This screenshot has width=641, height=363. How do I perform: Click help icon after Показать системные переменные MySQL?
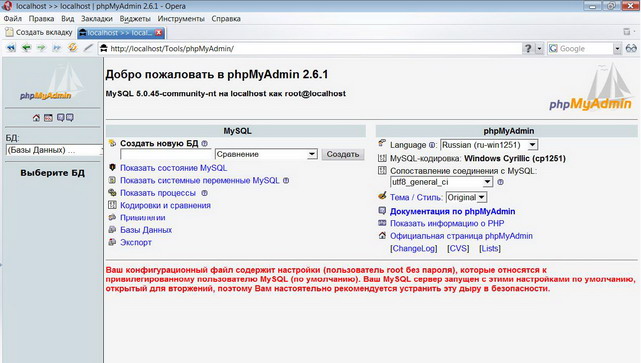pos(286,180)
